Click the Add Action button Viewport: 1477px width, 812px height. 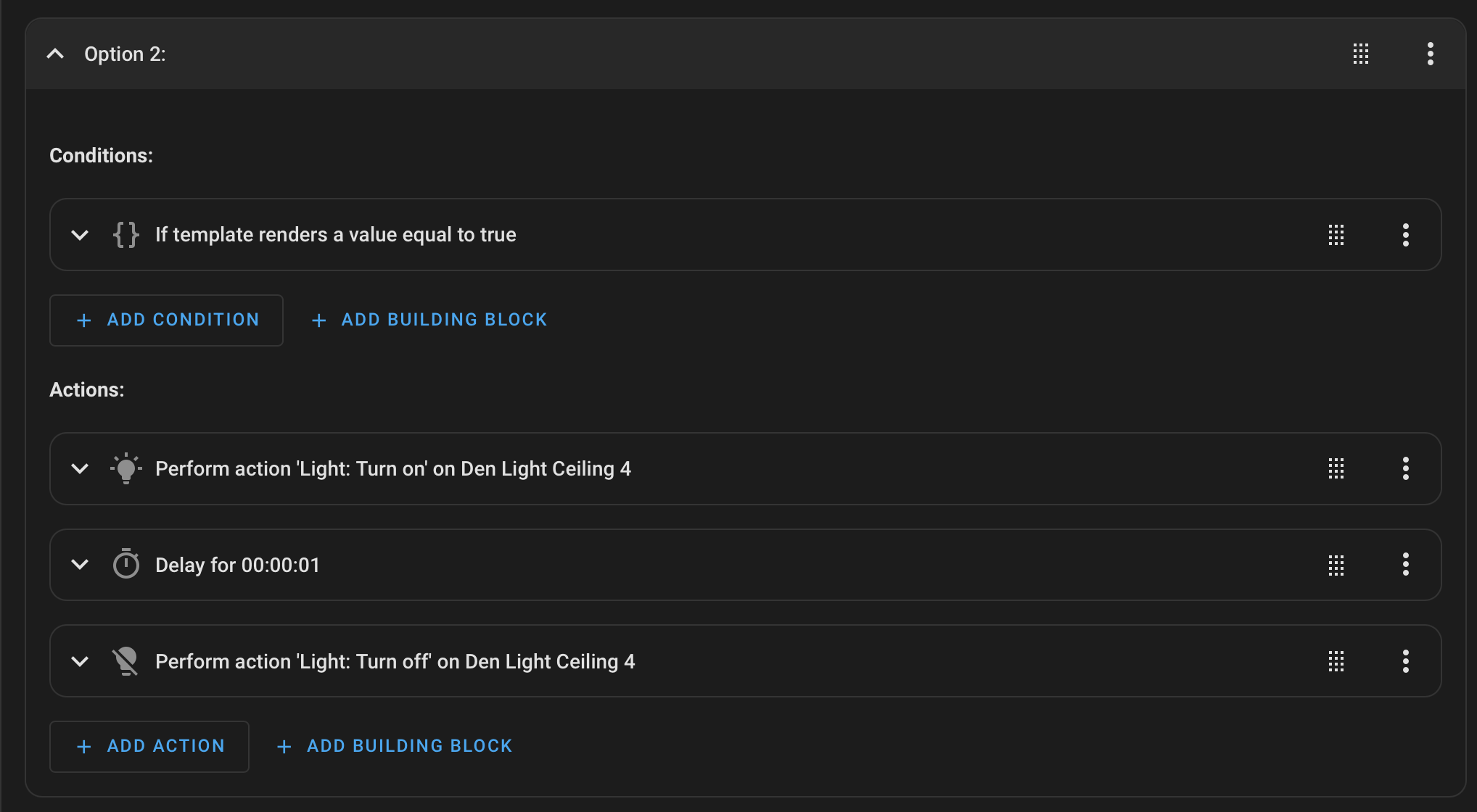point(149,746)
